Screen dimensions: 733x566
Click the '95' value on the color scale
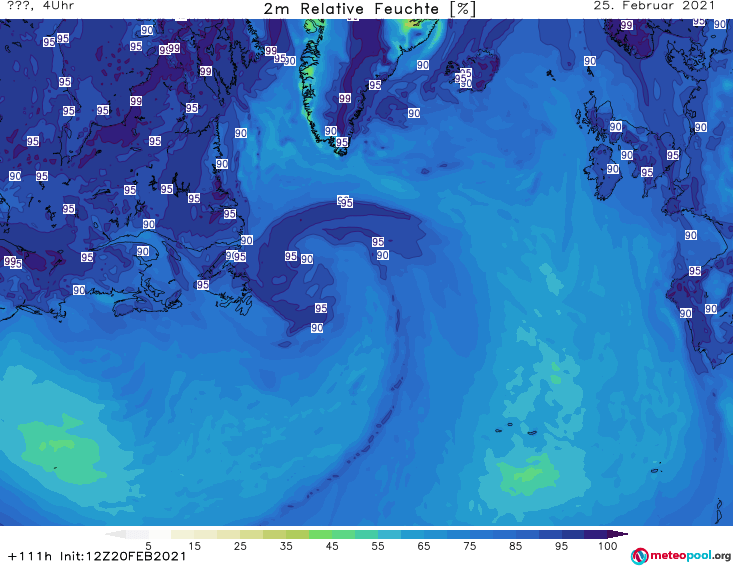click(561, 546)
